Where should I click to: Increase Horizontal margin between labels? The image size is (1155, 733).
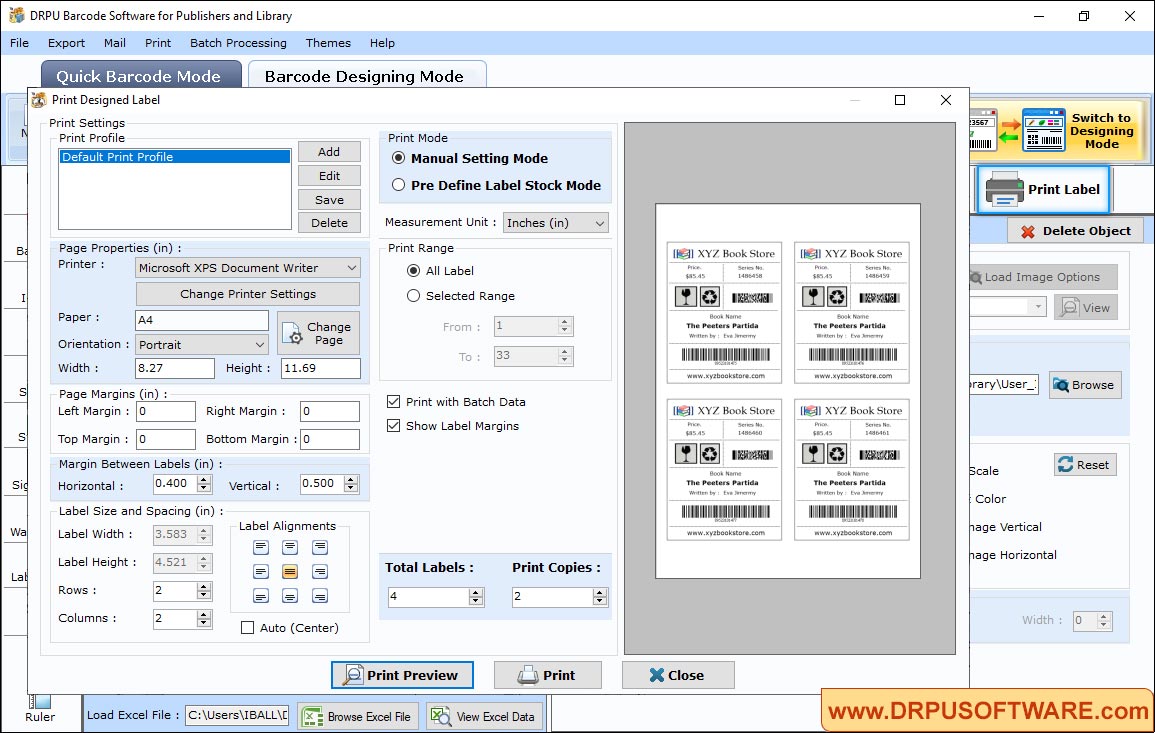(x=204, y=480)
